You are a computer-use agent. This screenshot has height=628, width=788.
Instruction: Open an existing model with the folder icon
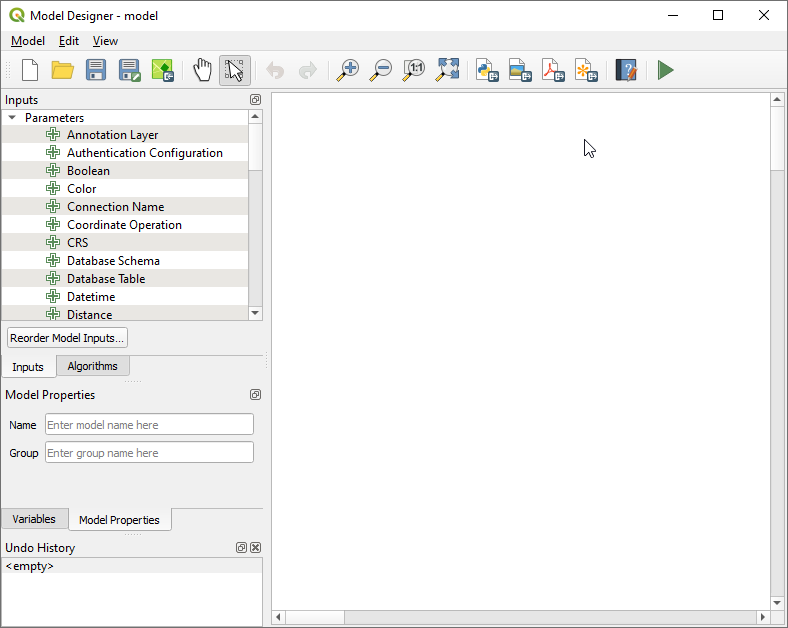pos(63,70)
